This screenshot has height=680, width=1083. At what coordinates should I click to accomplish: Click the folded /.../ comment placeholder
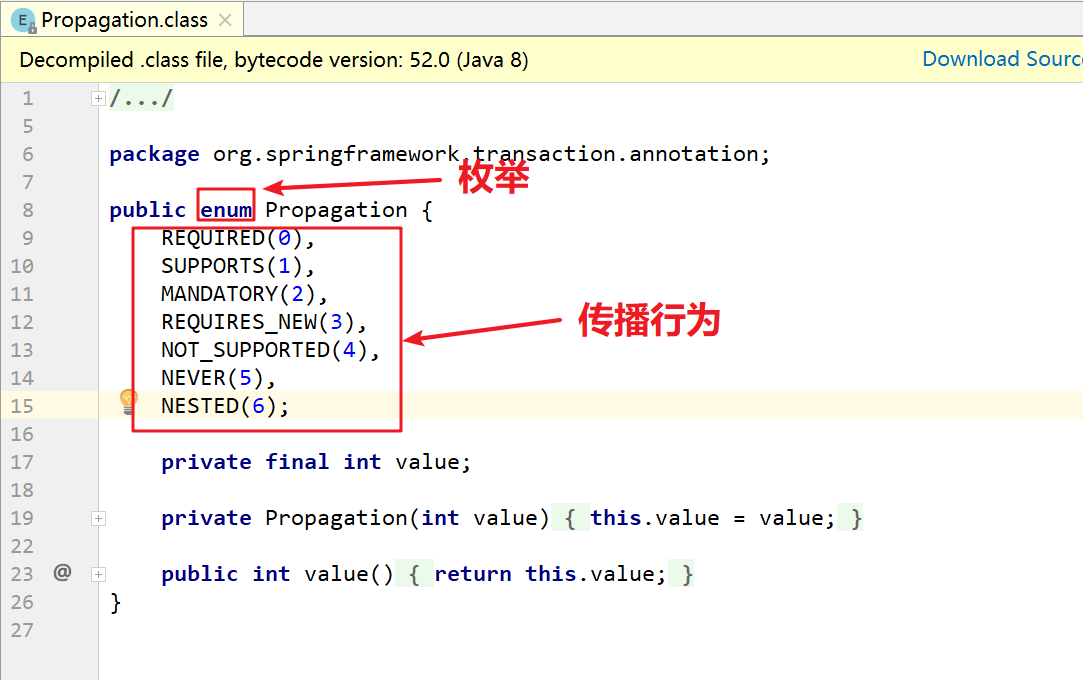(141, 99)
